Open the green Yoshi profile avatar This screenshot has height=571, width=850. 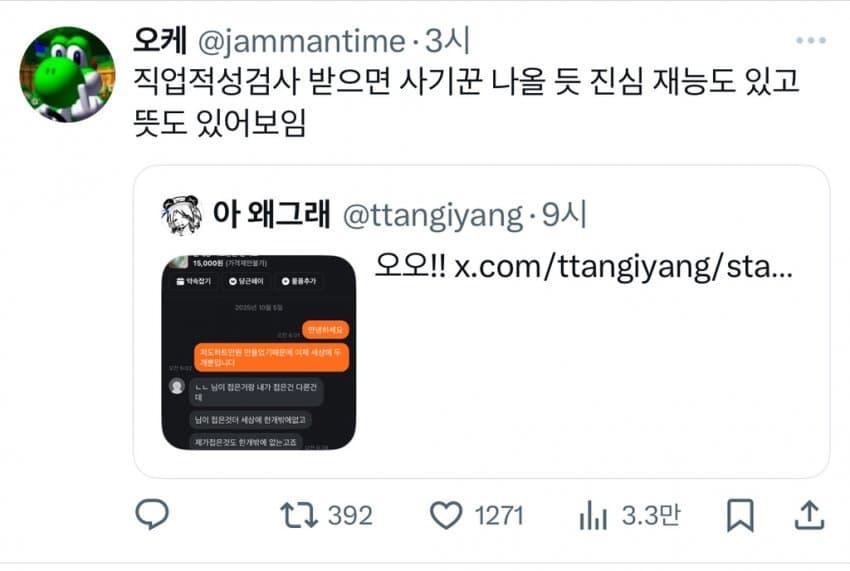pos(67,74)
